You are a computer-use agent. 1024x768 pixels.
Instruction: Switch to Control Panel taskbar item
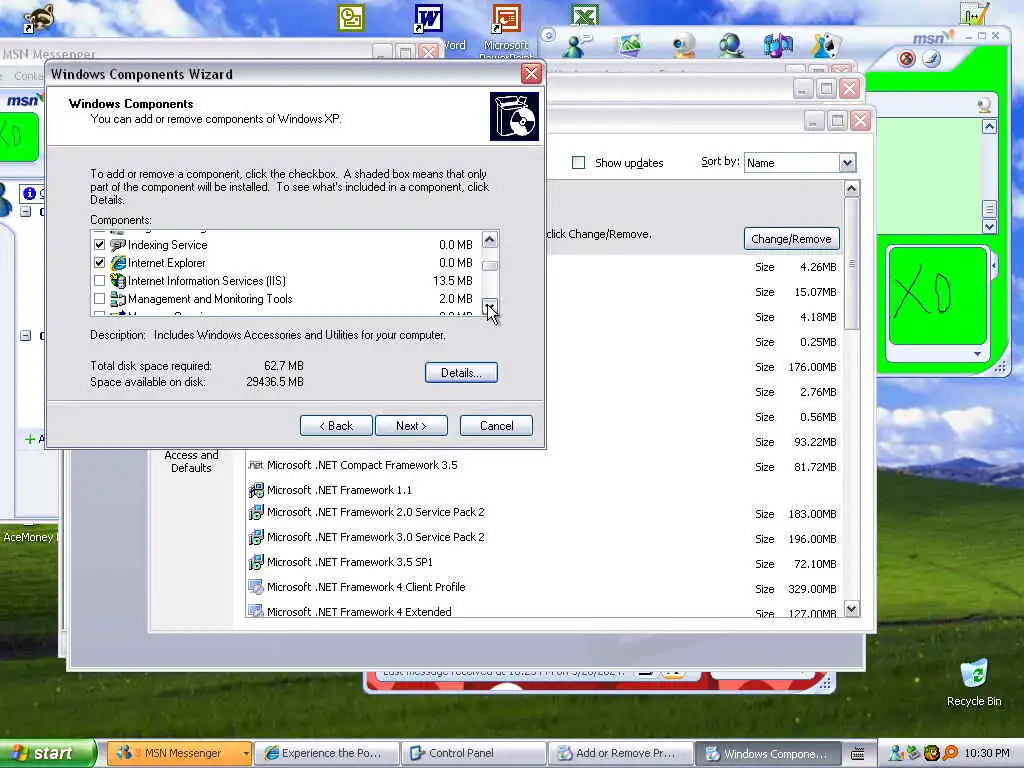473,753
